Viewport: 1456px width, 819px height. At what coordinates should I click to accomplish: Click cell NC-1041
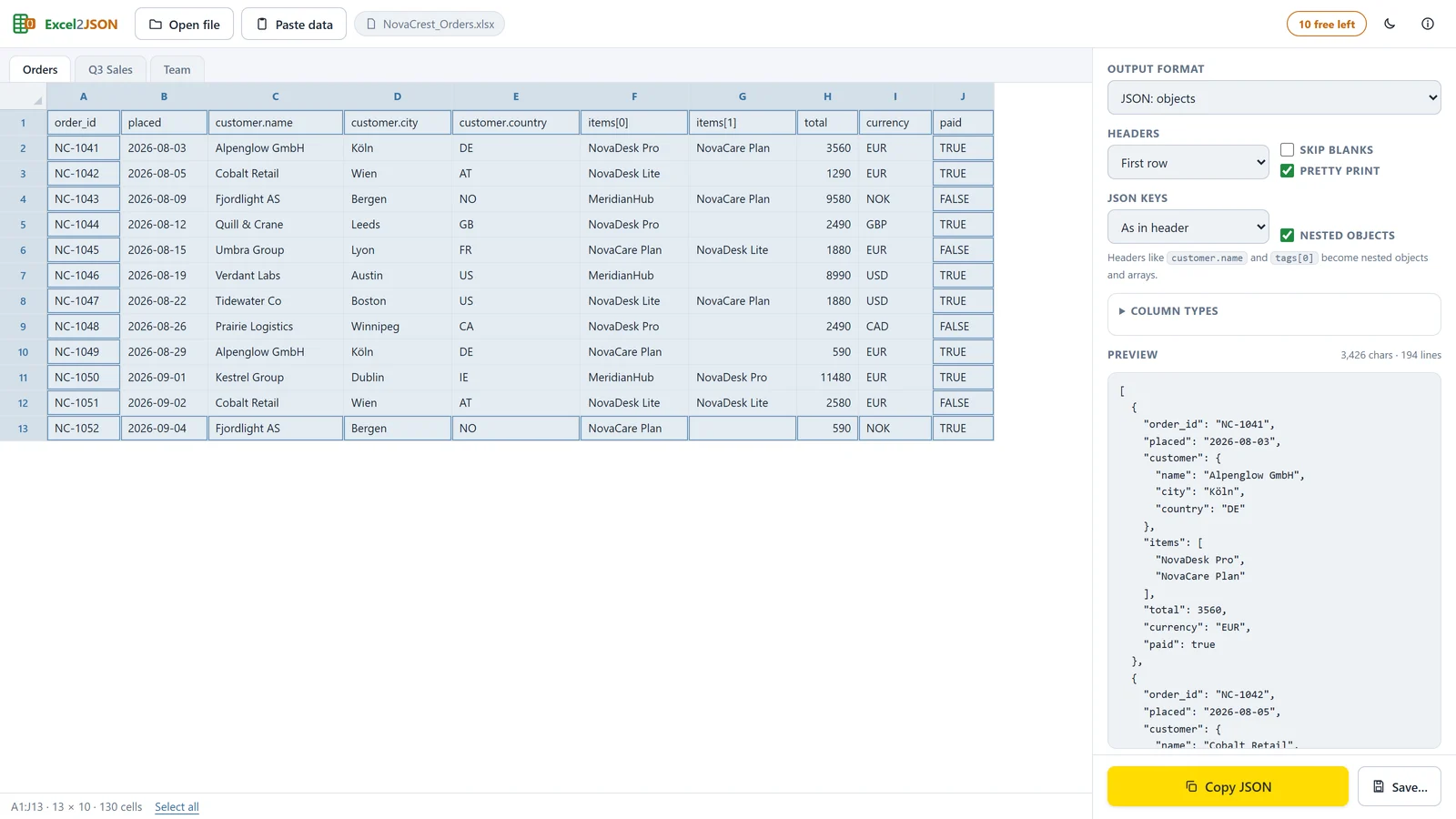(x=84, y=147)
